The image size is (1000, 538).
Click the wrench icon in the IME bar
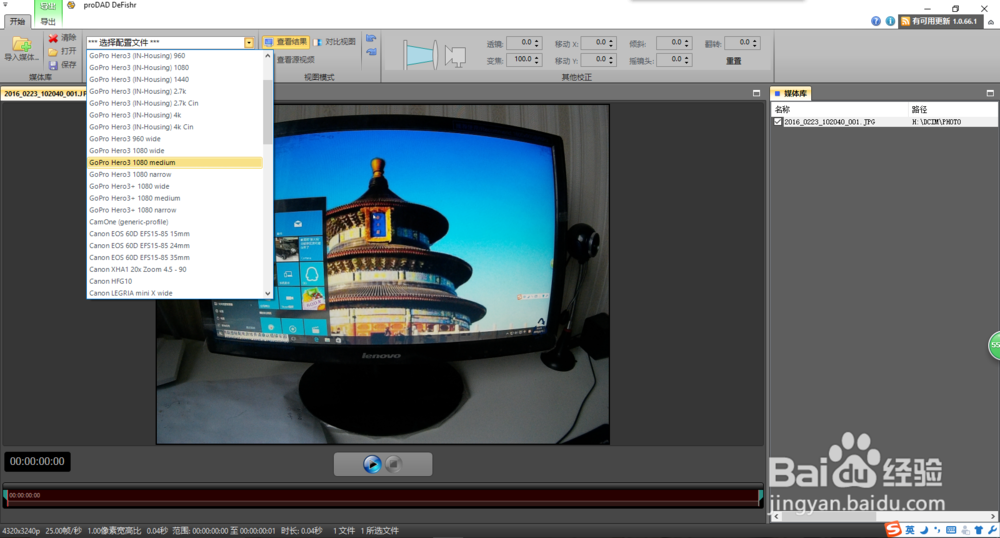tap(992, 530)
